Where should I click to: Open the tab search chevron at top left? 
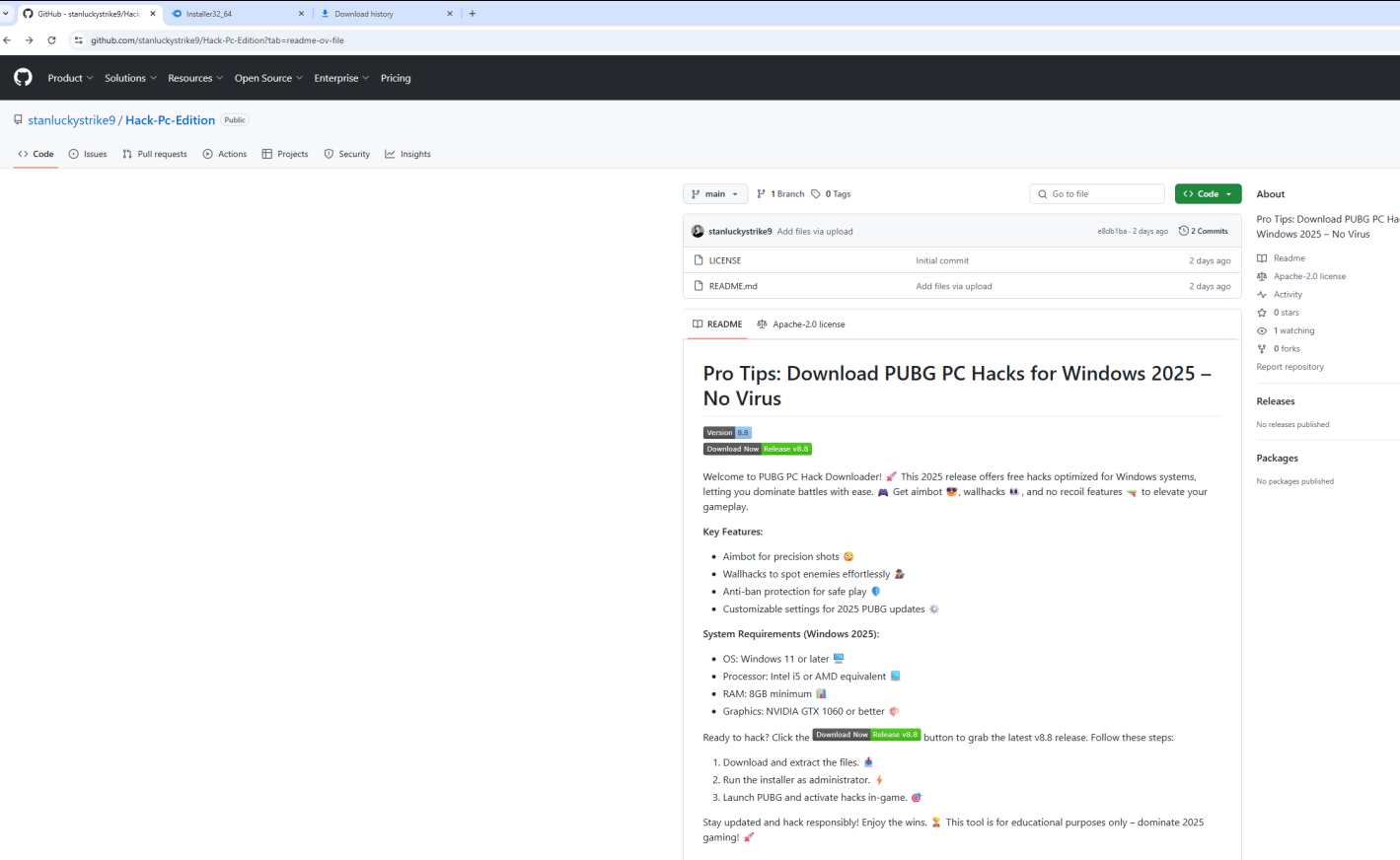(x=6, y=14)
